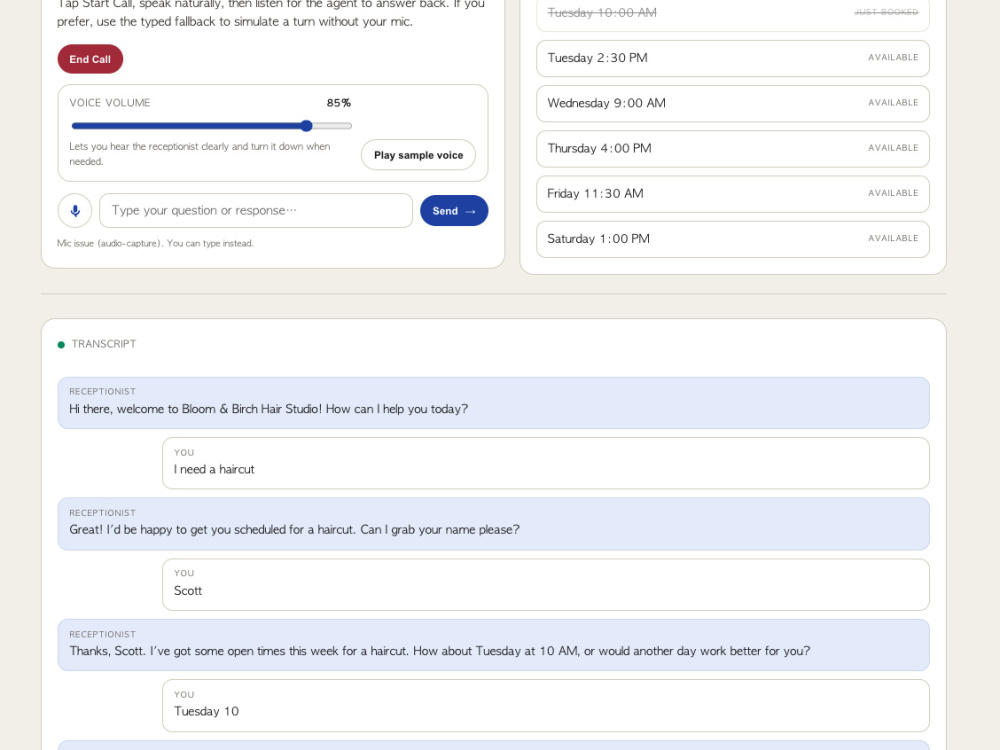The height and width of the screenshot is (750, 1000).
Task: Click the booked Tuesday 10:00 AM slot
Action: click(733, 13)
